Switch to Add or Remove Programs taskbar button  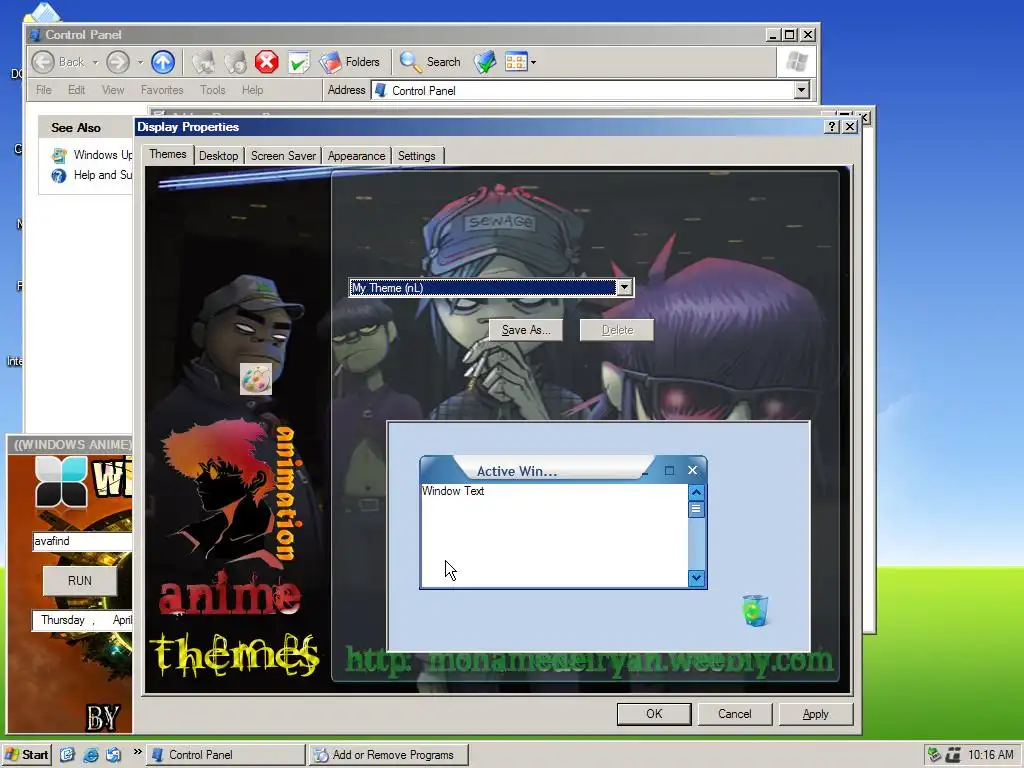tap(389, 755)
